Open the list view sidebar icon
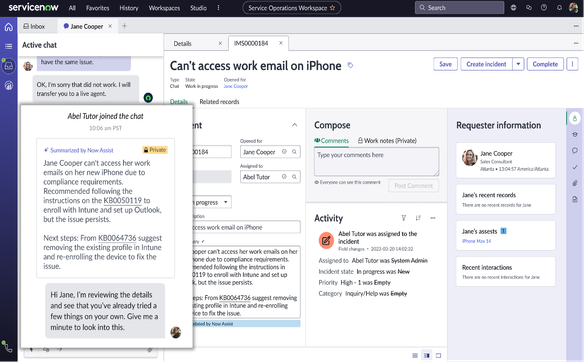This screenshot has width=584, height=362. pos(9,46)
